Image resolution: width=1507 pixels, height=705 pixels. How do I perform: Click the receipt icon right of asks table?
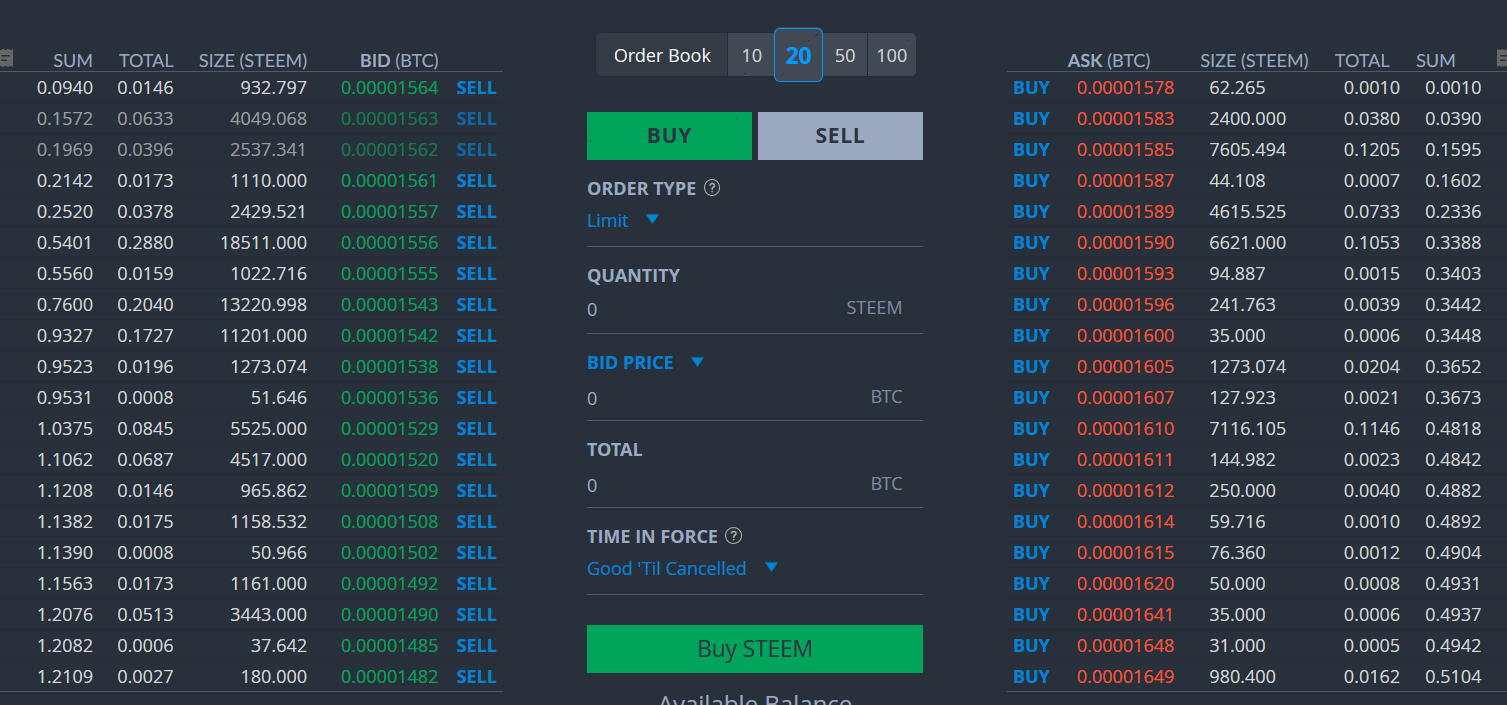click(1501, 58)
